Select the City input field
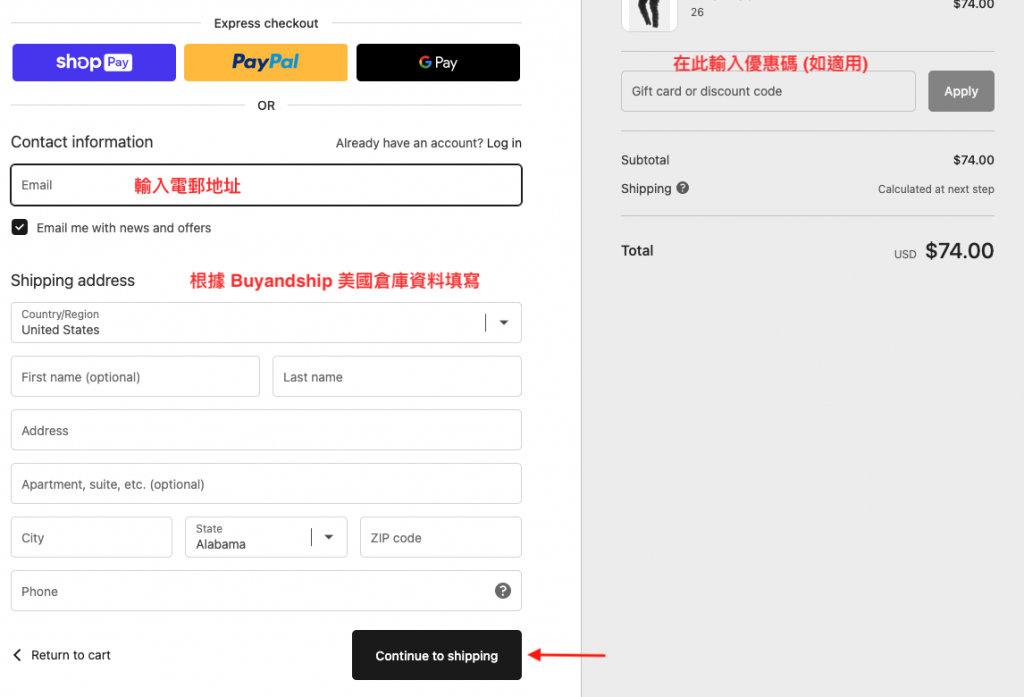The height and width of the screenshot is (697, 1024). coord(91,537)
